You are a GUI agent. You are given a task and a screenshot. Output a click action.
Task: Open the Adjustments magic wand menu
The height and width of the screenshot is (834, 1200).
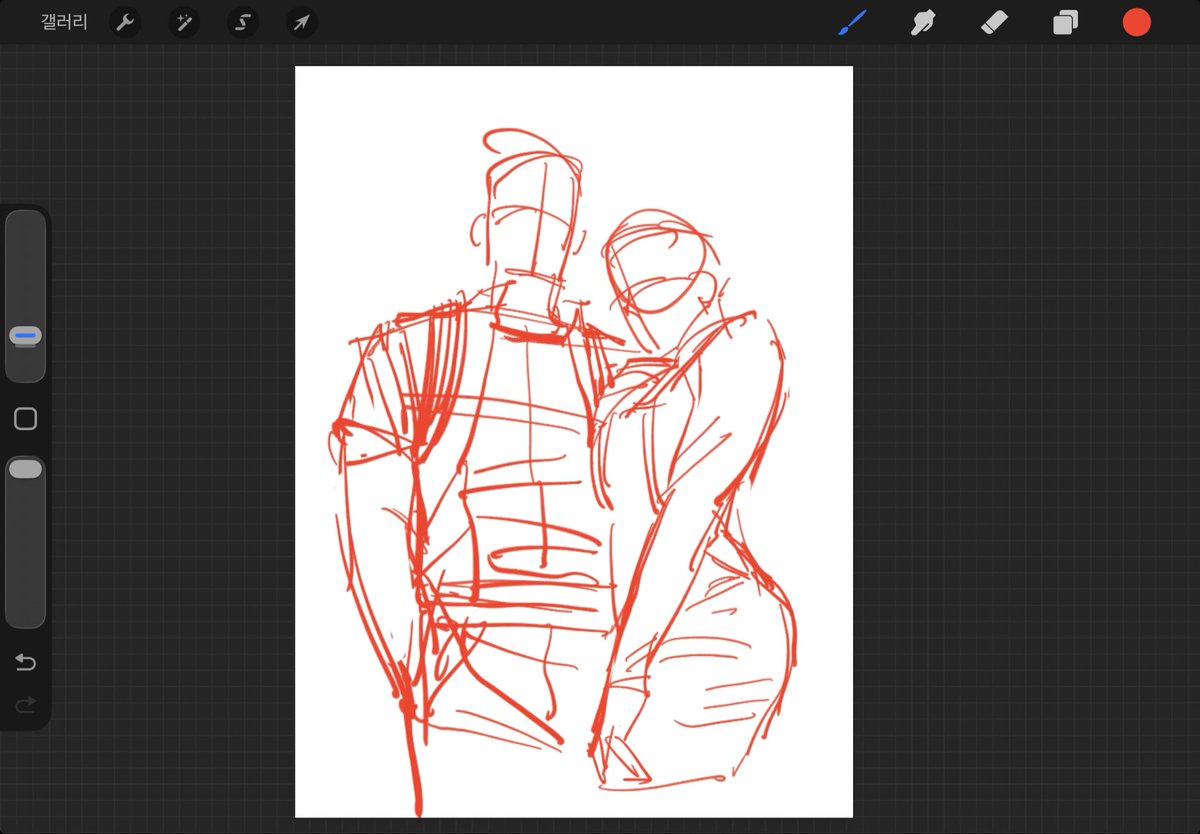coord(183,22)
